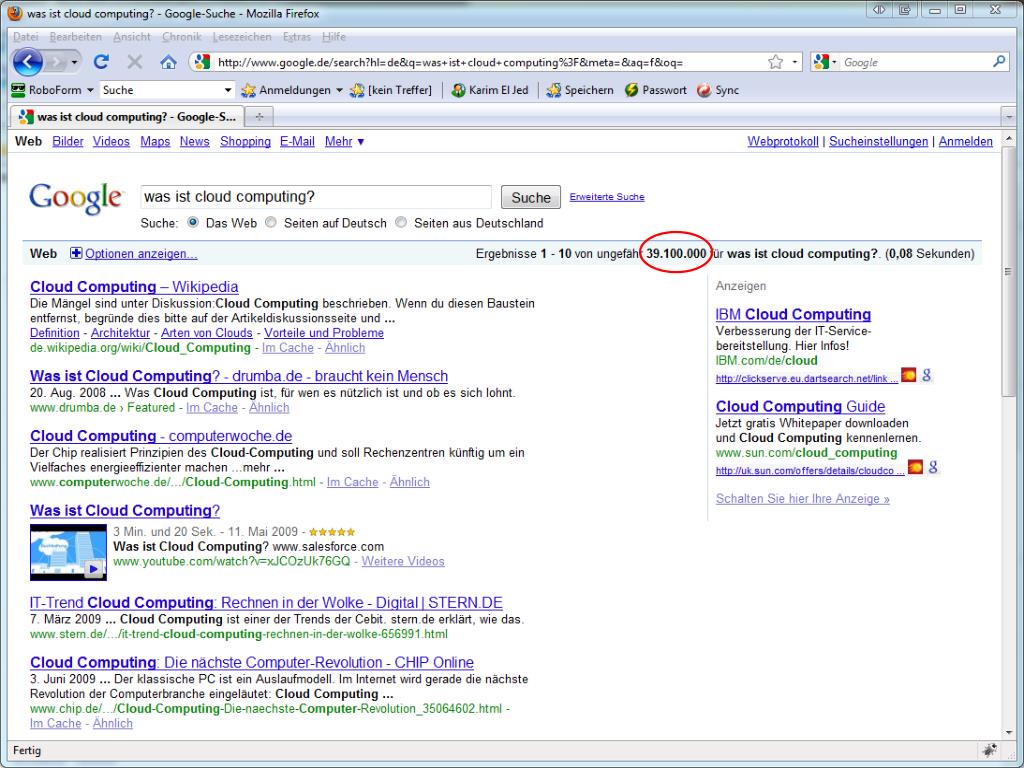Expand the RoboForm menu dropdown arrow
Screen dimensions: 1024x768
click(x=90, y=90)
